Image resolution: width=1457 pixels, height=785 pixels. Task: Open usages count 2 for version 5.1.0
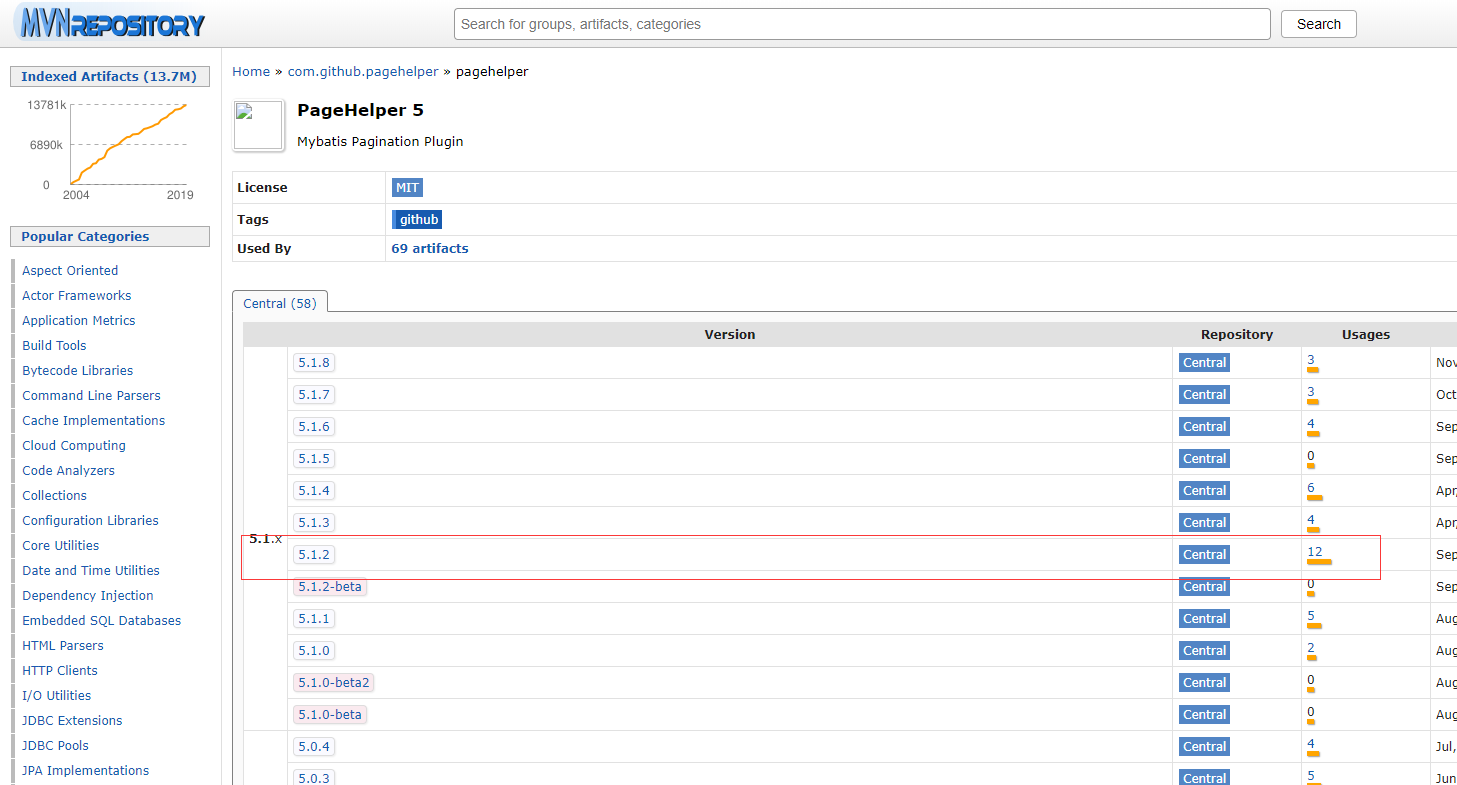[1311, 648]
